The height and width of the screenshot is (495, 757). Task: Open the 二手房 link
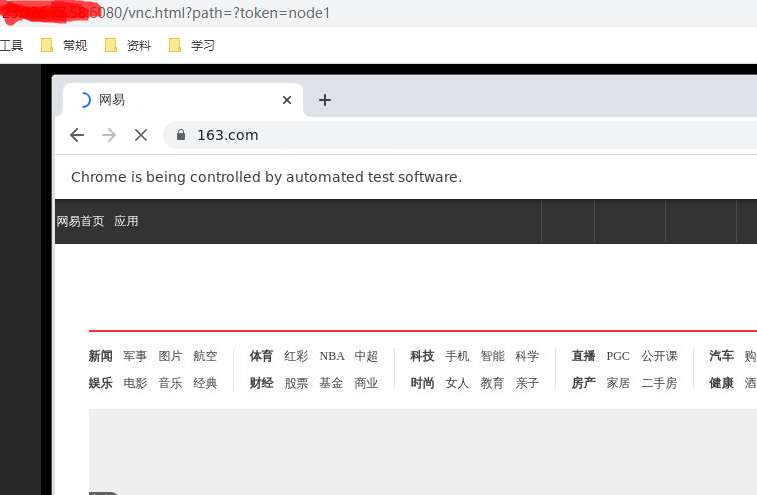click(x=659, y=383)
